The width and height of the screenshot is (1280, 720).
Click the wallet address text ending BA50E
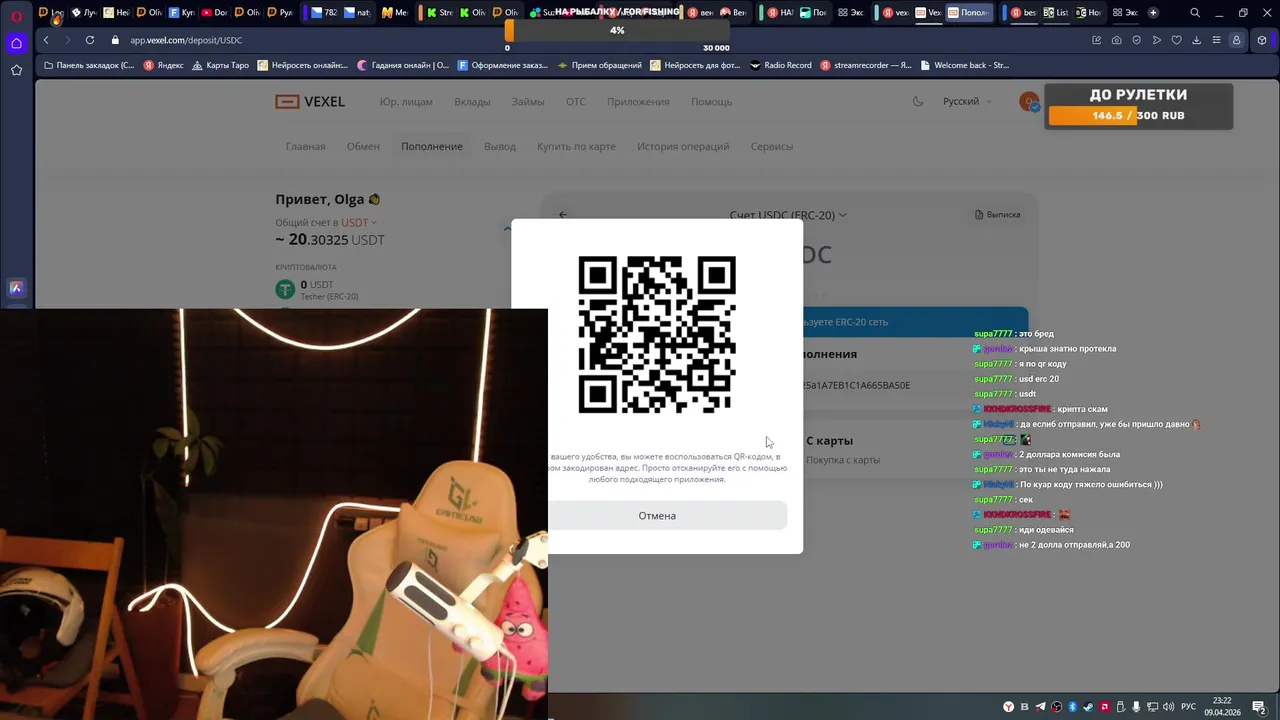coord(857,385)
